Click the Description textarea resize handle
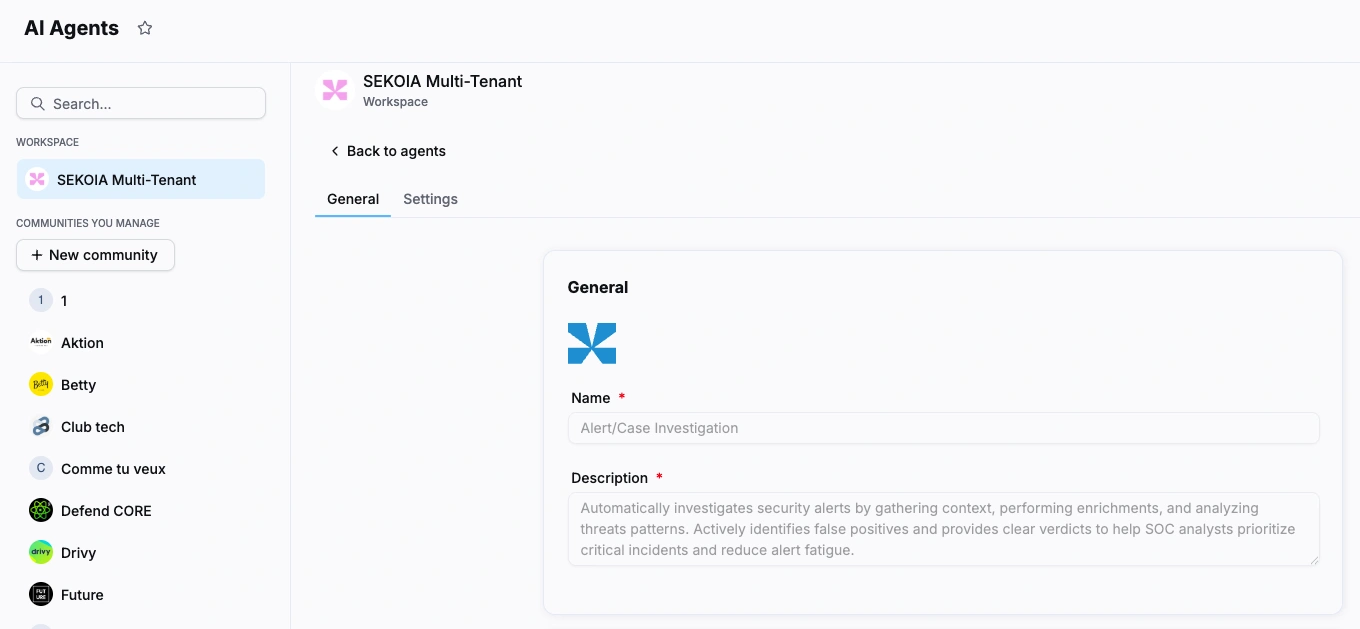1360x629 pixels. (1314, 560)
